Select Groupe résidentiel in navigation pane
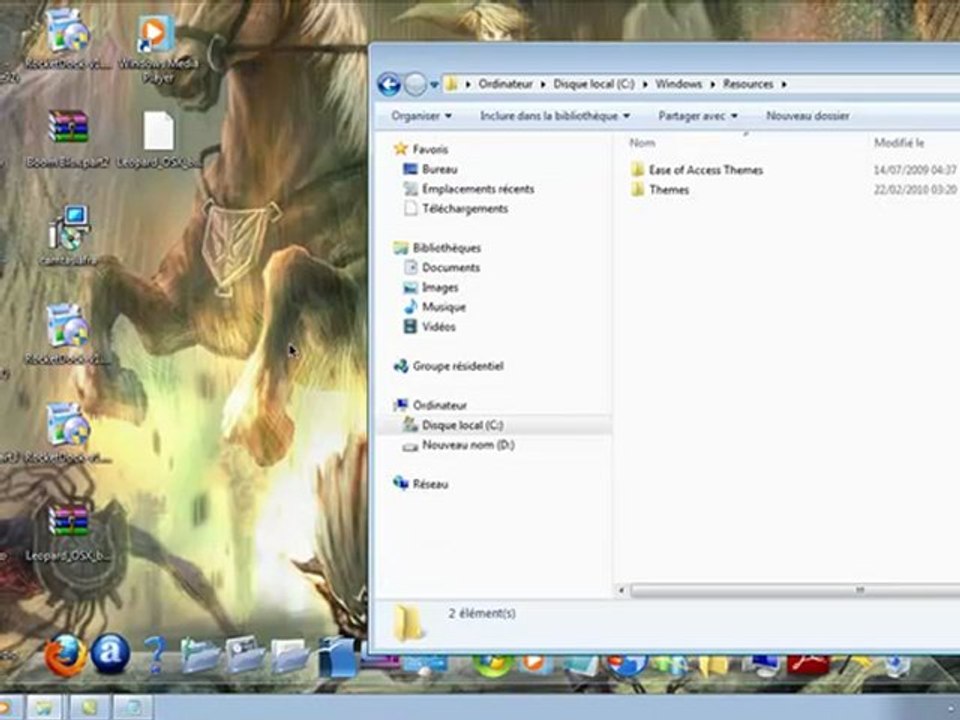 click(458, 366)
